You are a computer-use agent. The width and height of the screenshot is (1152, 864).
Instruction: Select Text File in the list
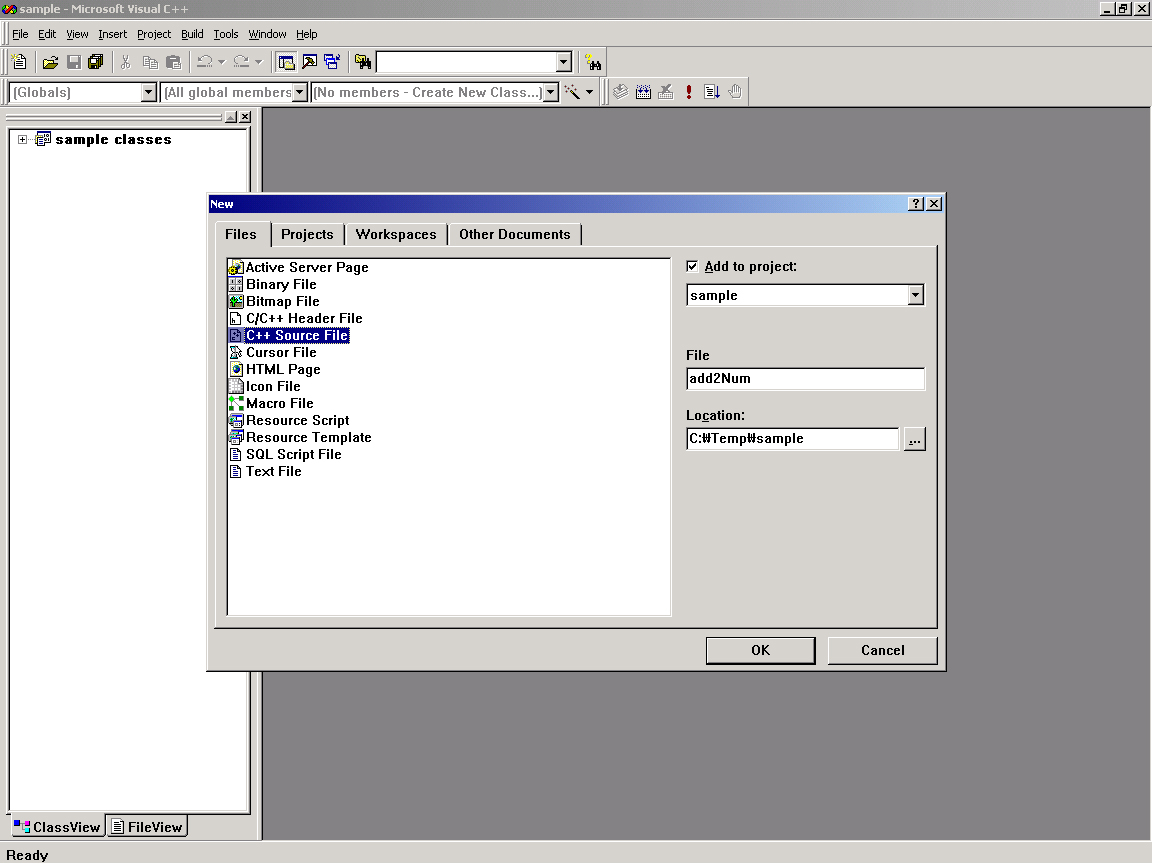point(265,472)
